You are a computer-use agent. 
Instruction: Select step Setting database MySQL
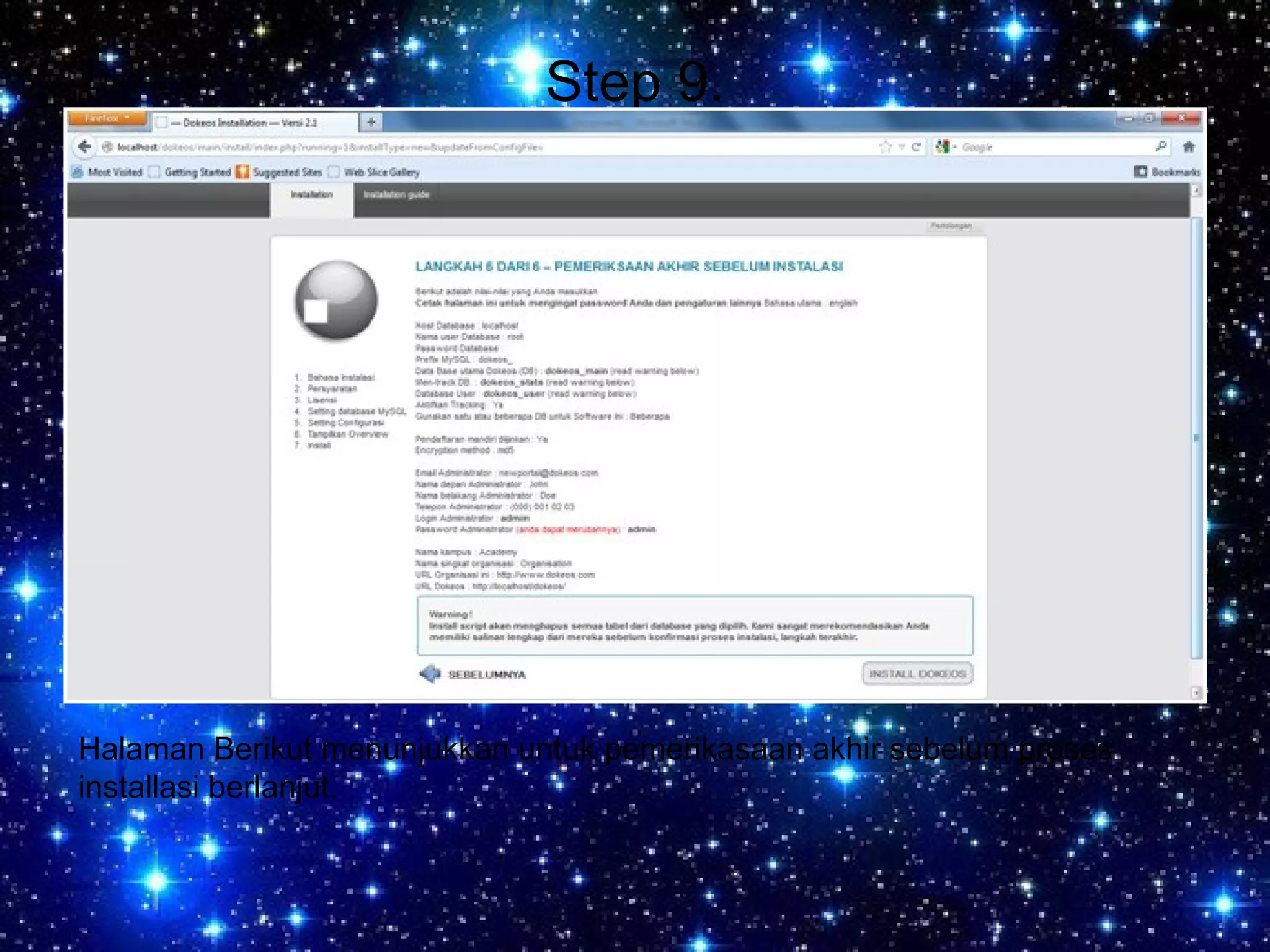point(357,412)
